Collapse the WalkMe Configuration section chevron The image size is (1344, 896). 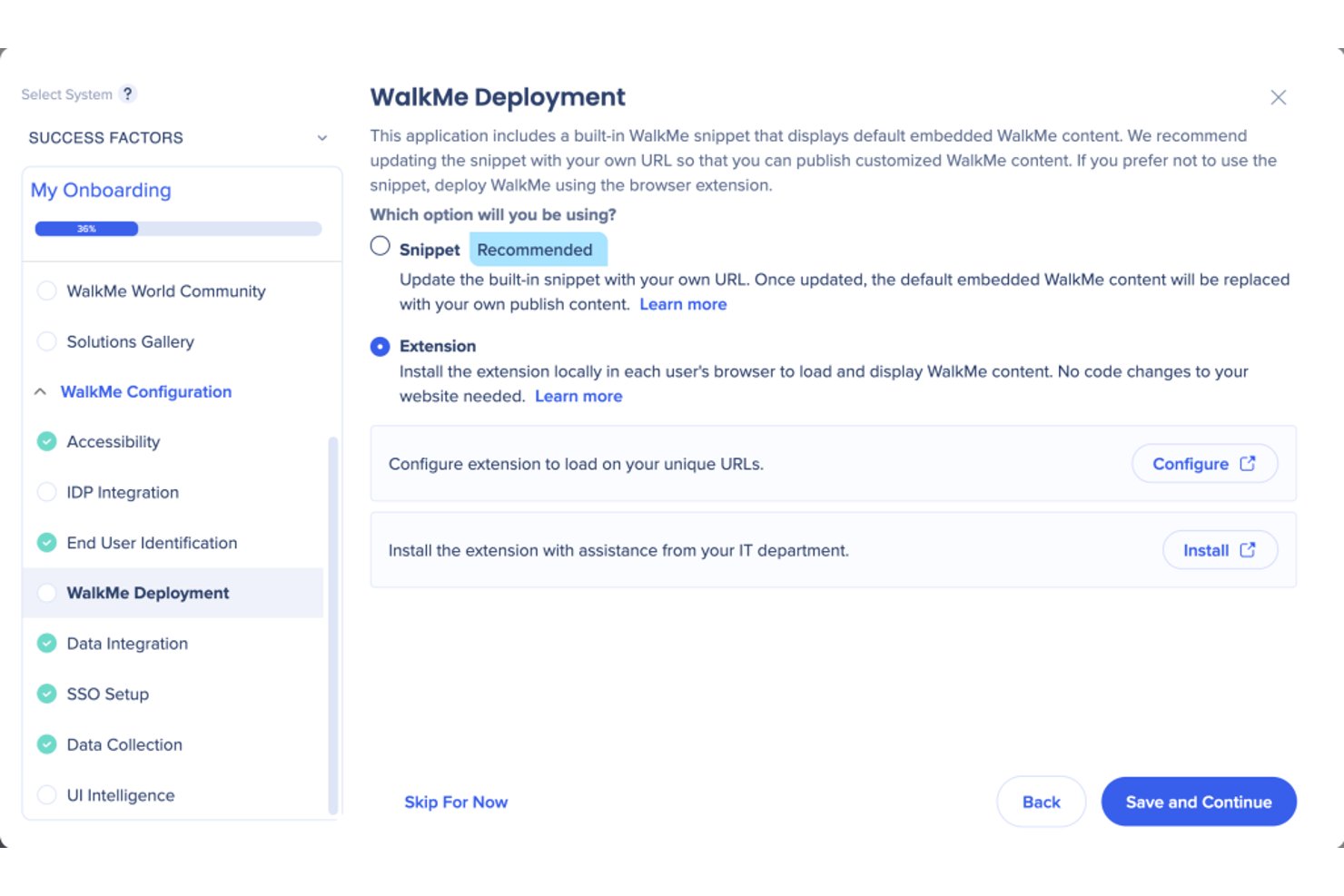coord(40,391)
